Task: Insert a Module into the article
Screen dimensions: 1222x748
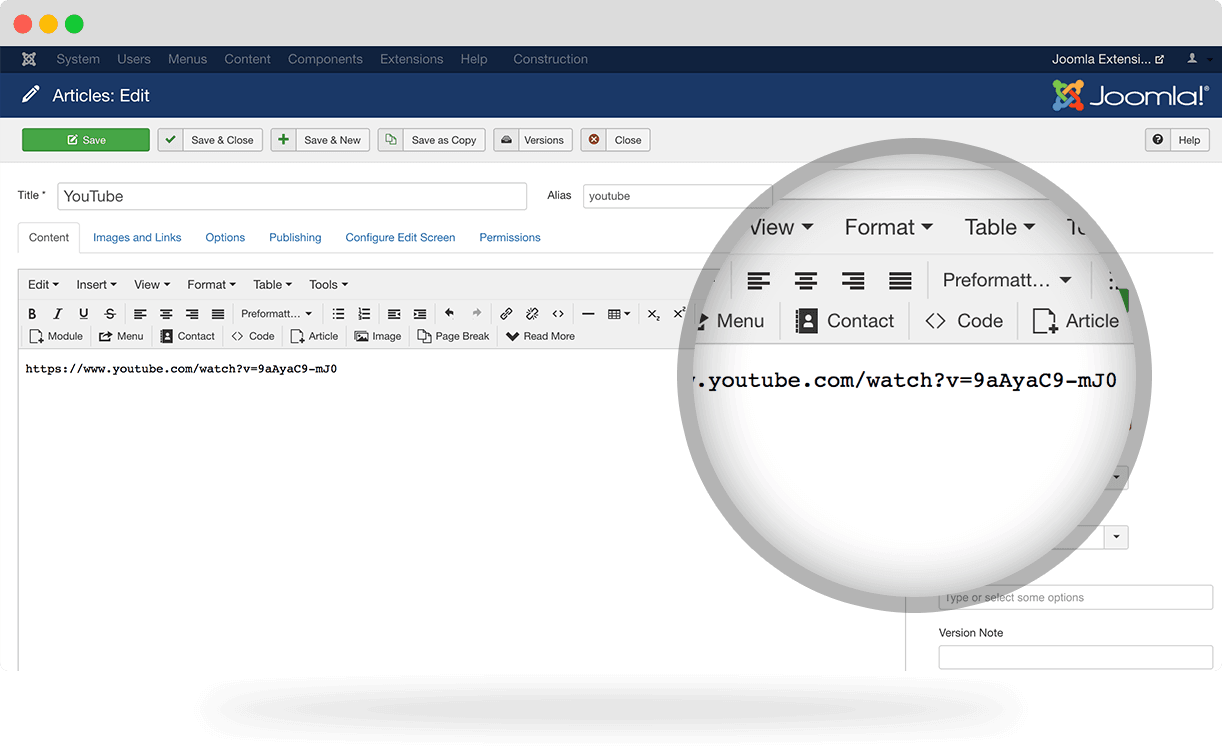Action: click(56, 336)
